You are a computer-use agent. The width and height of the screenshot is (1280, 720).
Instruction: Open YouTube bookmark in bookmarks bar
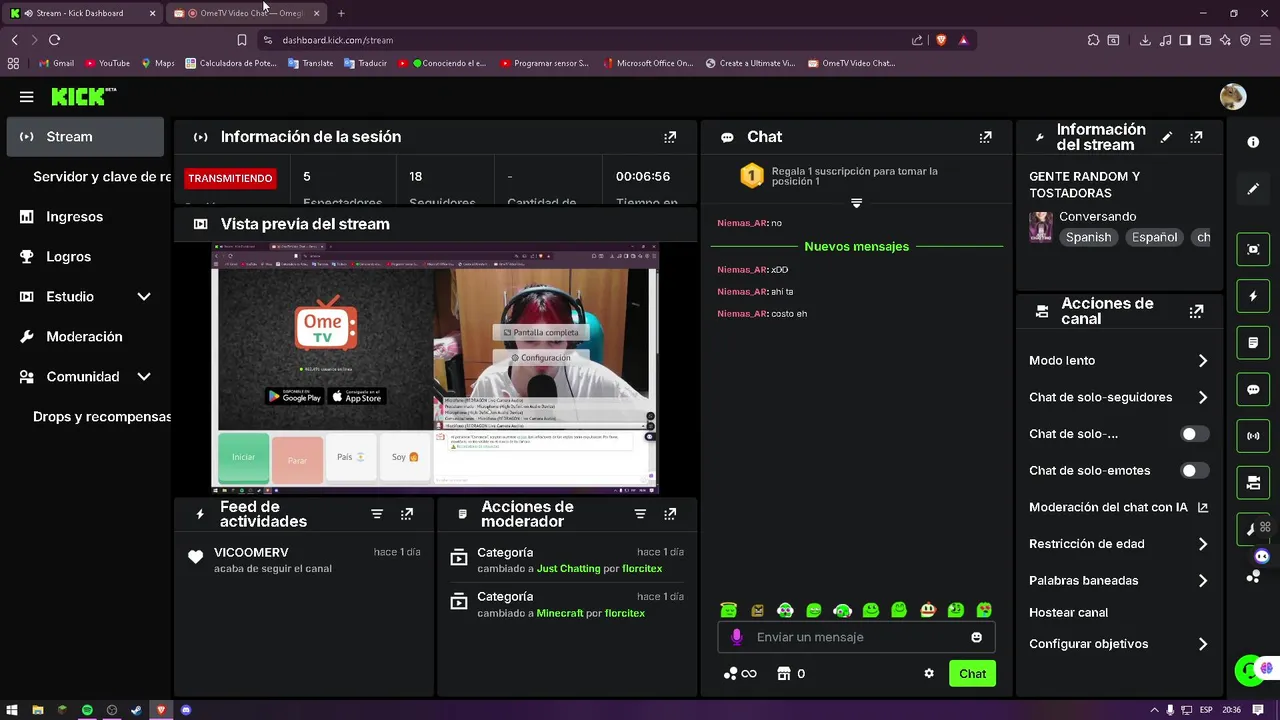[x=108, y=63]
